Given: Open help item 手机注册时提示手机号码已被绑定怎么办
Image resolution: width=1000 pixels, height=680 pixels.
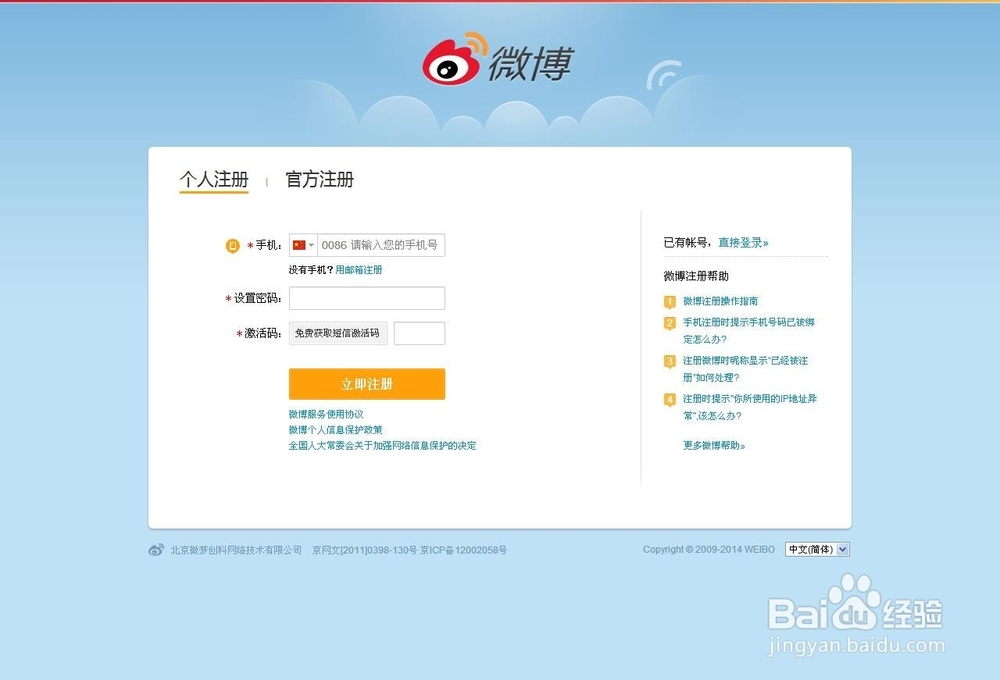Looking at the screenshot, I should pyautogui.click(x=749, y=330).
